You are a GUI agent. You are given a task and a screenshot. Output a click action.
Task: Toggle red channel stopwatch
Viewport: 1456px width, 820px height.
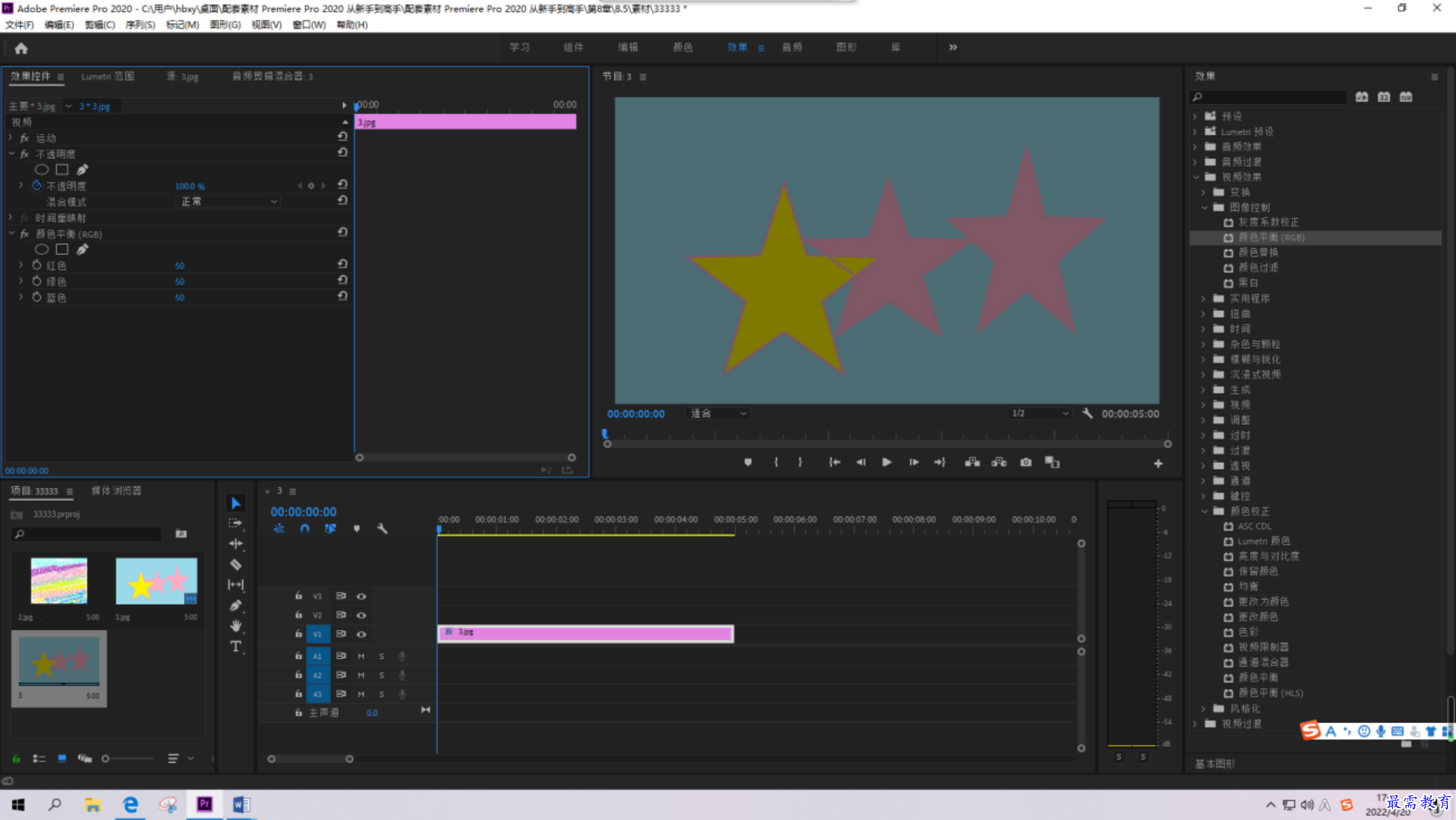pos(37,265)
